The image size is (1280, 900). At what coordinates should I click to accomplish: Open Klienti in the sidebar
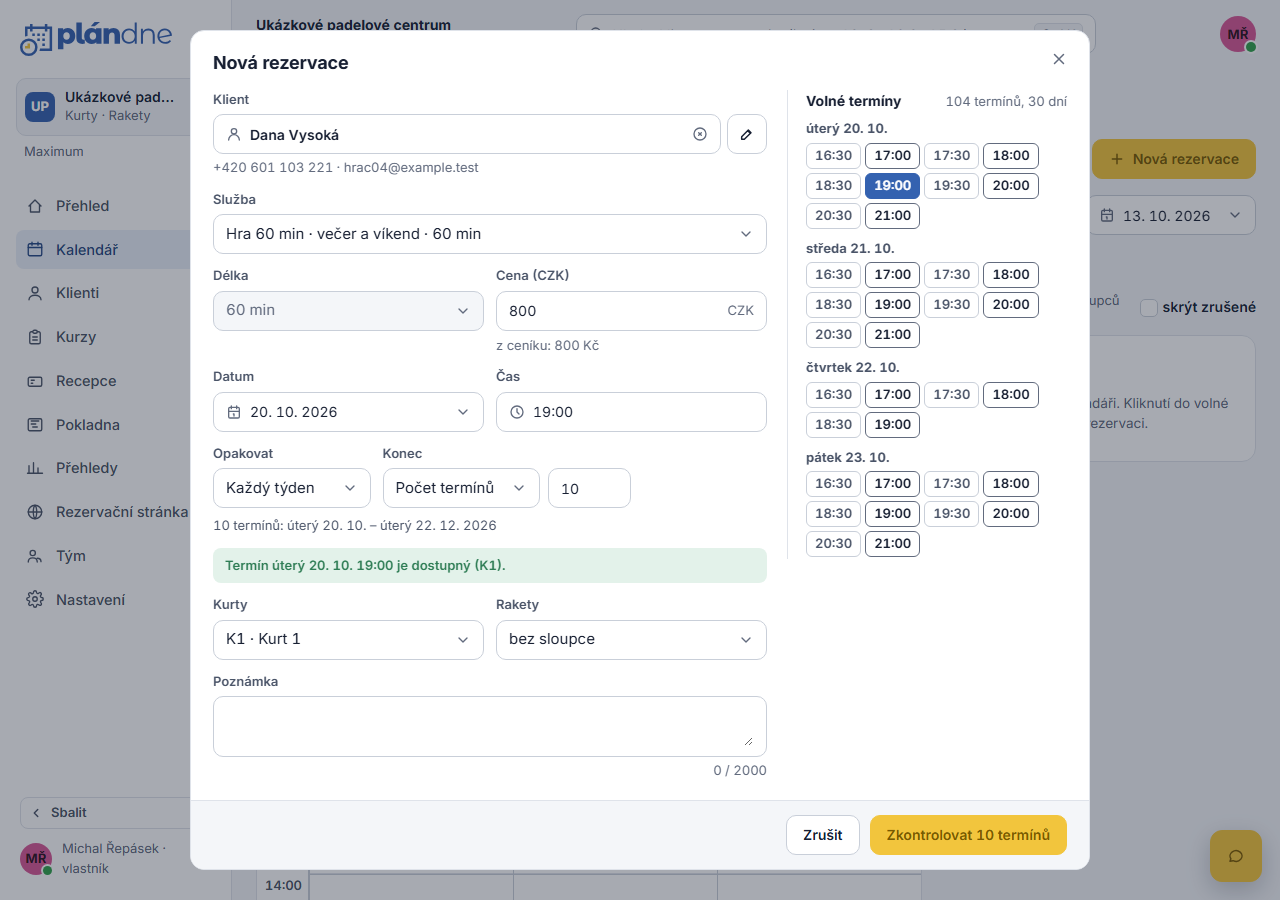103,293
